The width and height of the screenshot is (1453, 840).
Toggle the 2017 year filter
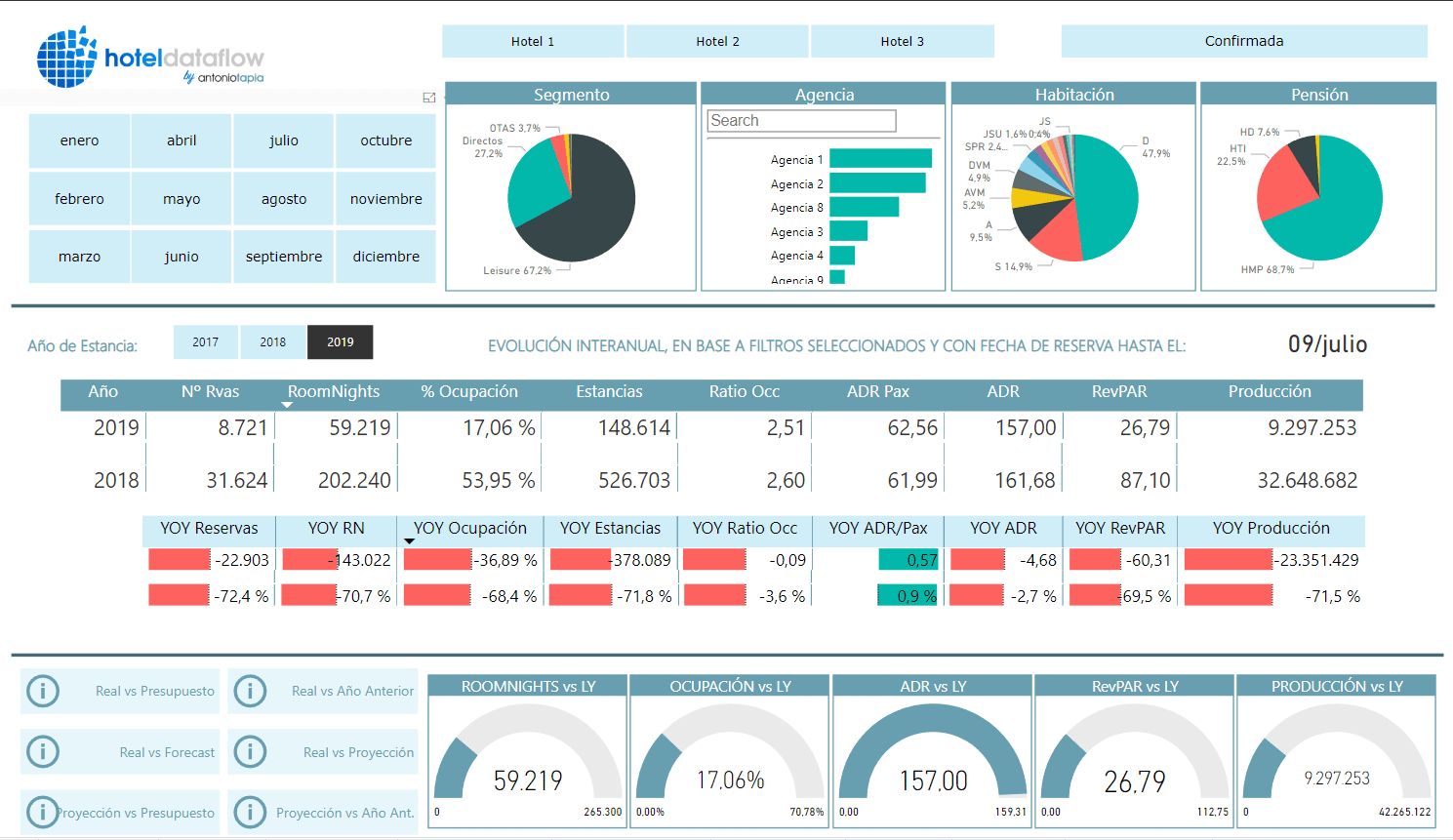click(x=206, y=342)
